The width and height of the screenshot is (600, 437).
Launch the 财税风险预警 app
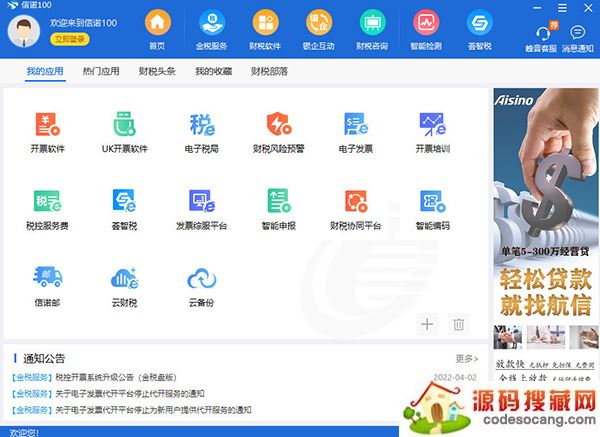(x=279, y=132)
